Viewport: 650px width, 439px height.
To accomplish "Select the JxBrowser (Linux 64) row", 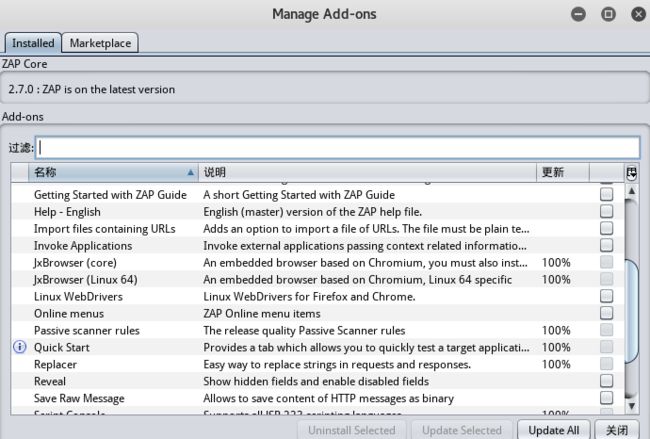I will [318, 279].
